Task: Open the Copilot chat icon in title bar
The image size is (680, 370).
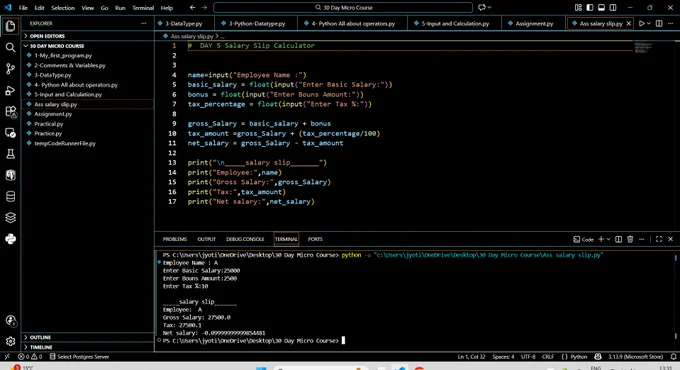Action: pyautogui.click(x=481, y=7)
